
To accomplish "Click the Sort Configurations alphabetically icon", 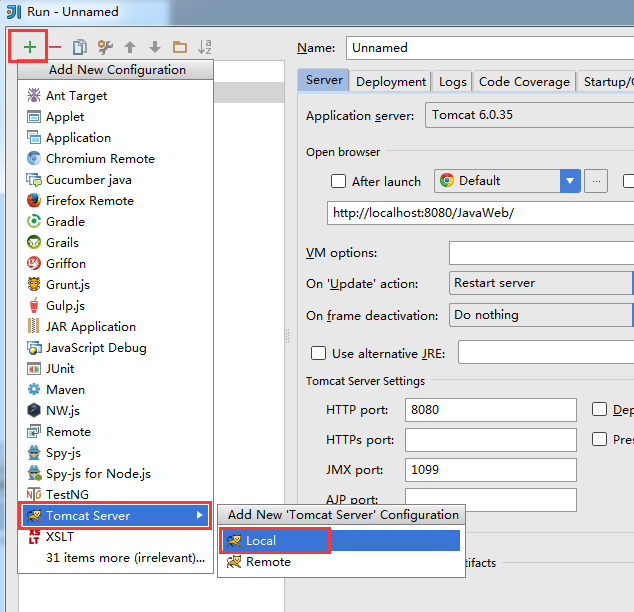I will (205, 47).
